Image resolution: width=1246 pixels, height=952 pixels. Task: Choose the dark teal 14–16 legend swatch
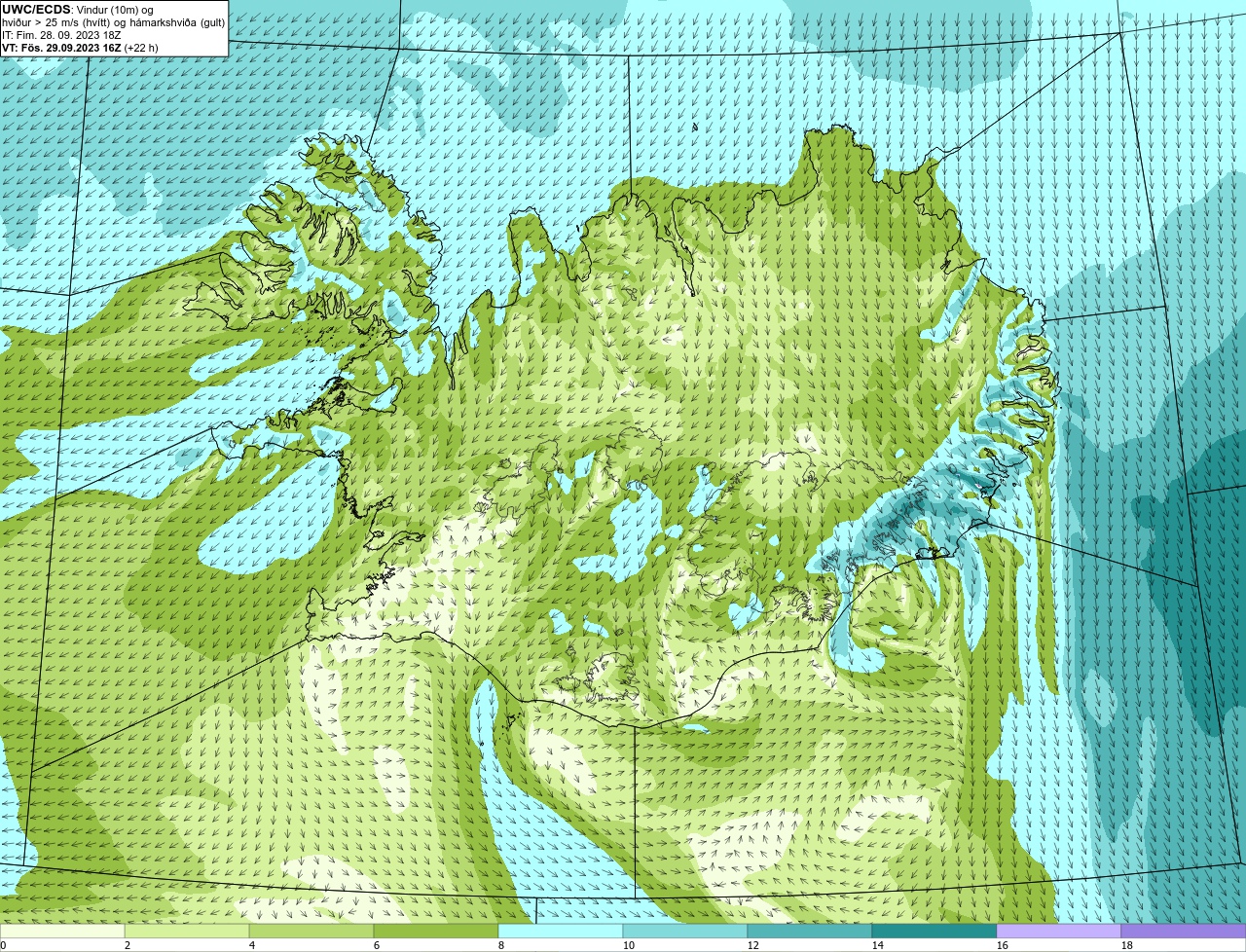[934, 931]
